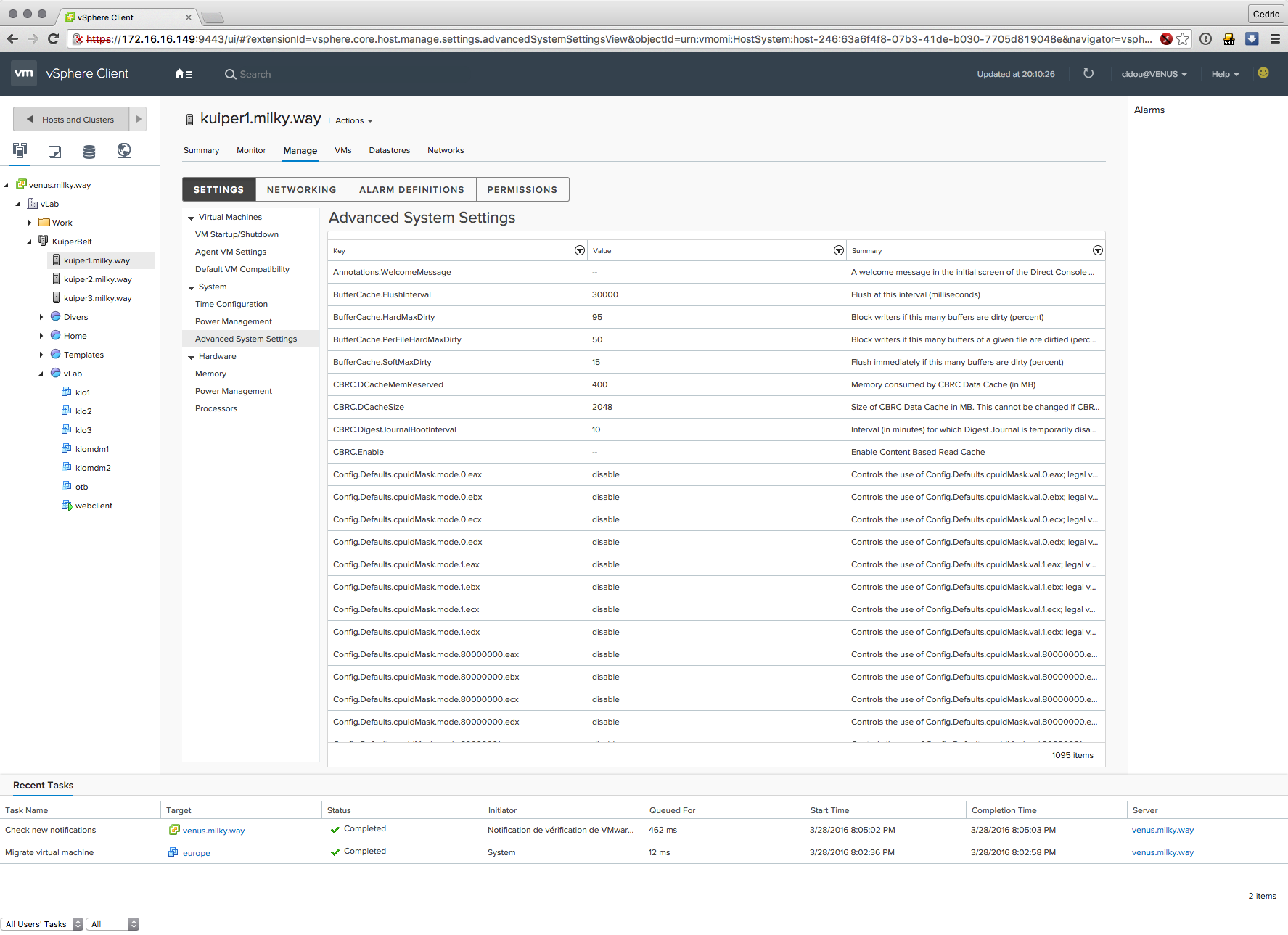Click the VMware vm logo
1288x935 pixels.
24,73
